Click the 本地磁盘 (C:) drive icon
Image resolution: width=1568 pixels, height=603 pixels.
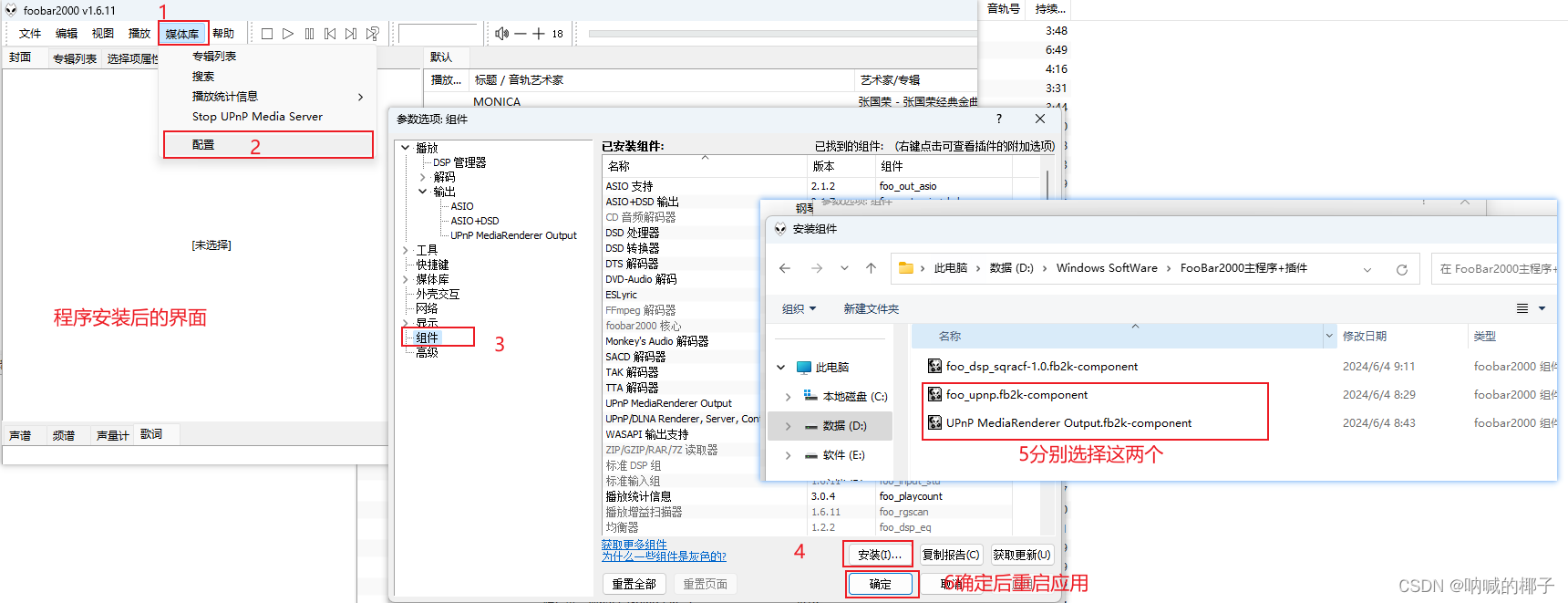[x=810, y=396]
